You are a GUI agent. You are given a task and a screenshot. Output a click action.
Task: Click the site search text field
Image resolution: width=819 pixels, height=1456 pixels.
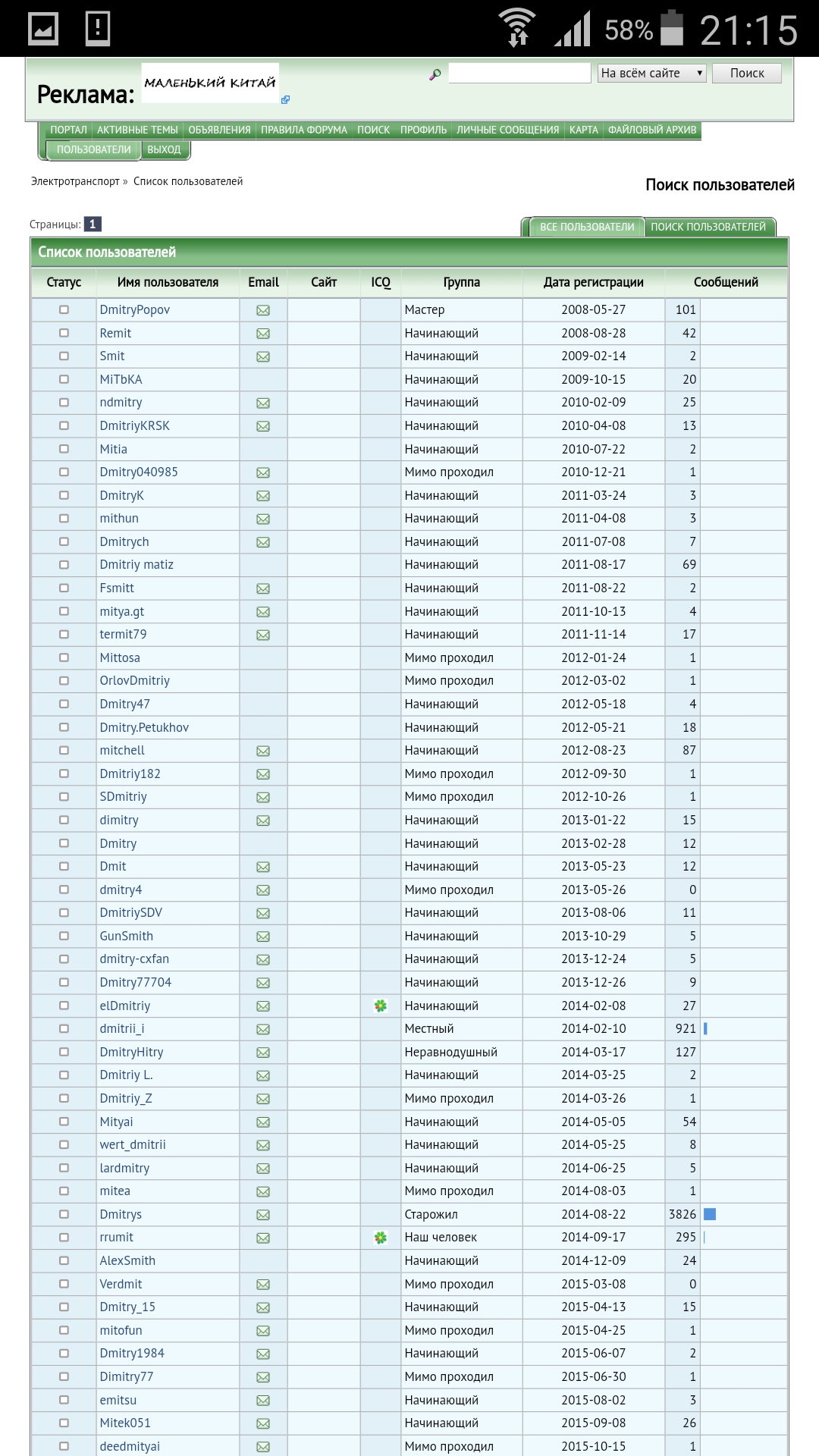[x=519, y=73]
